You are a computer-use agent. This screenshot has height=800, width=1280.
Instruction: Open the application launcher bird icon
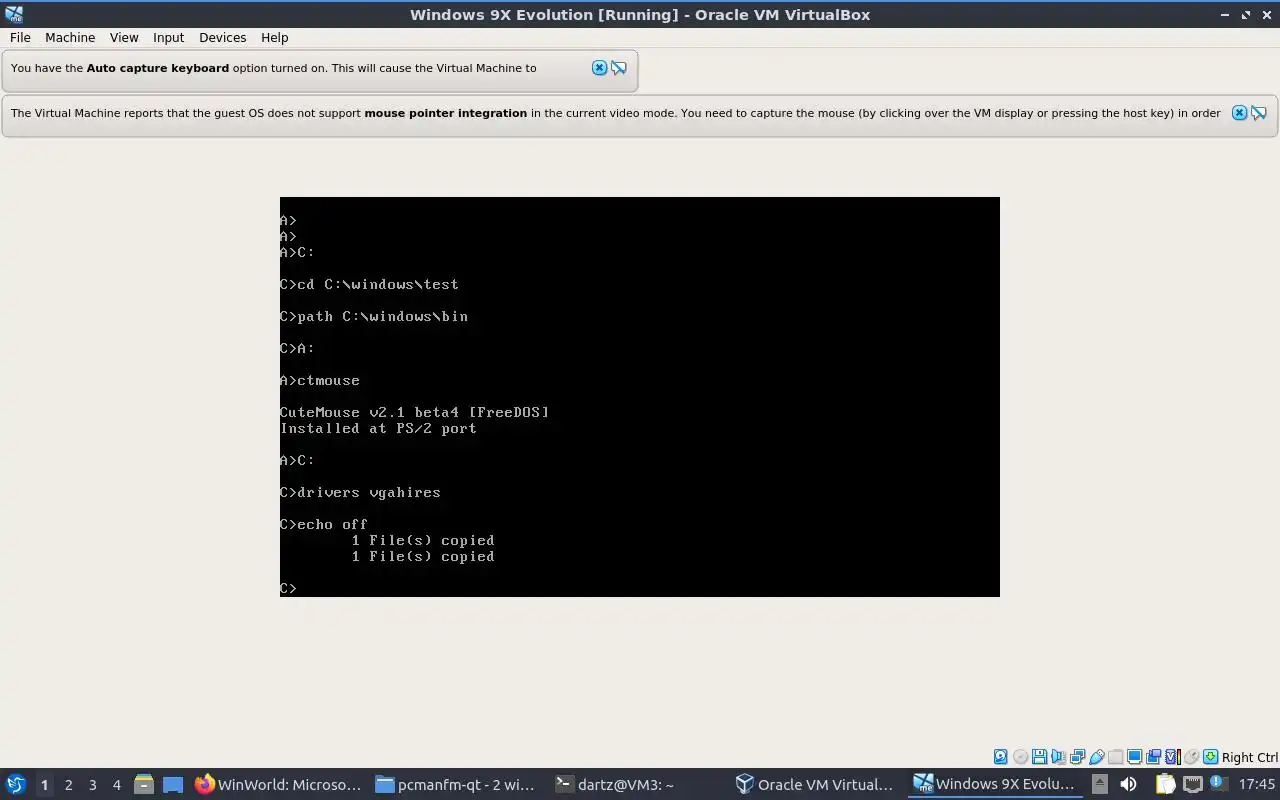click(x=16, y=784)
